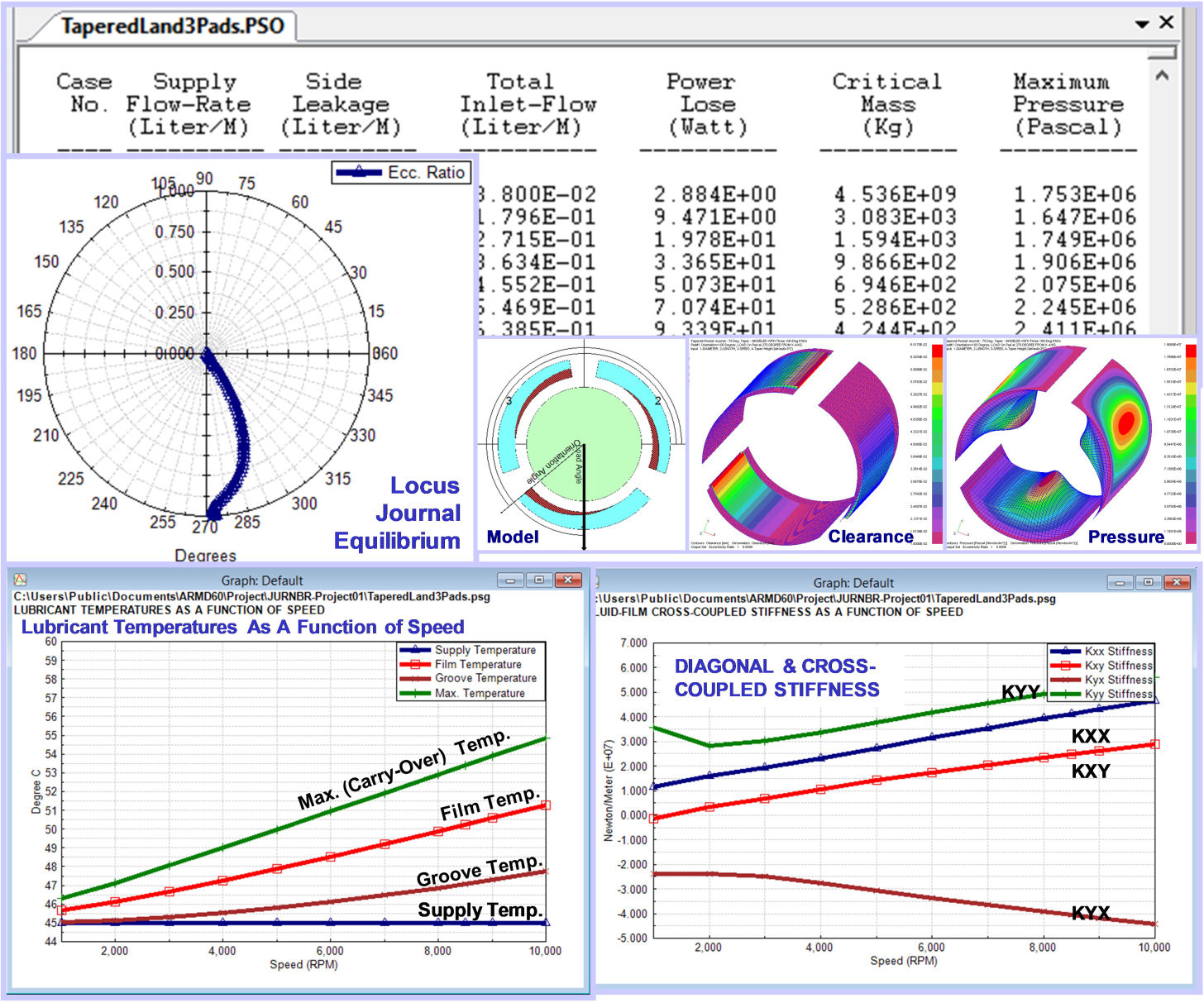This screenshot has height=1003, width=1204.
Task: Select the power loss value 9.471E+00
Action: coord(715,217)
